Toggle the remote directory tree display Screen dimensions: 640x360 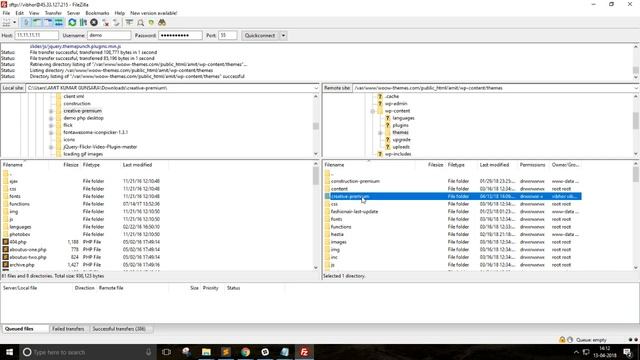pos(48,22)
